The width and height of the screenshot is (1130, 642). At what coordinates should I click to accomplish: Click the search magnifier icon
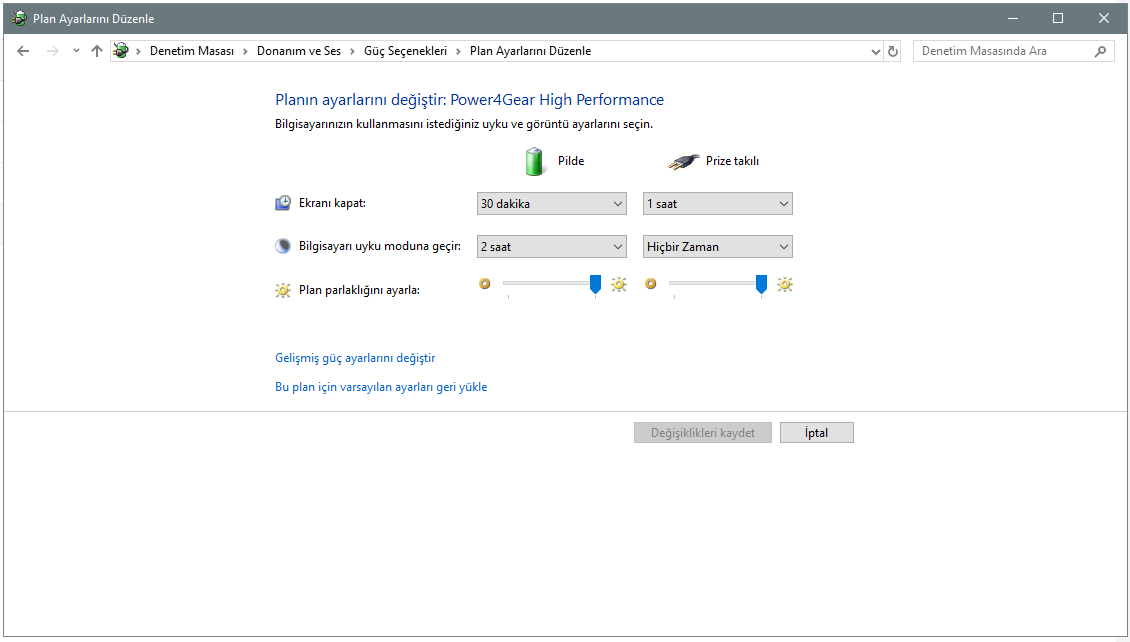tap(1100, 51)
